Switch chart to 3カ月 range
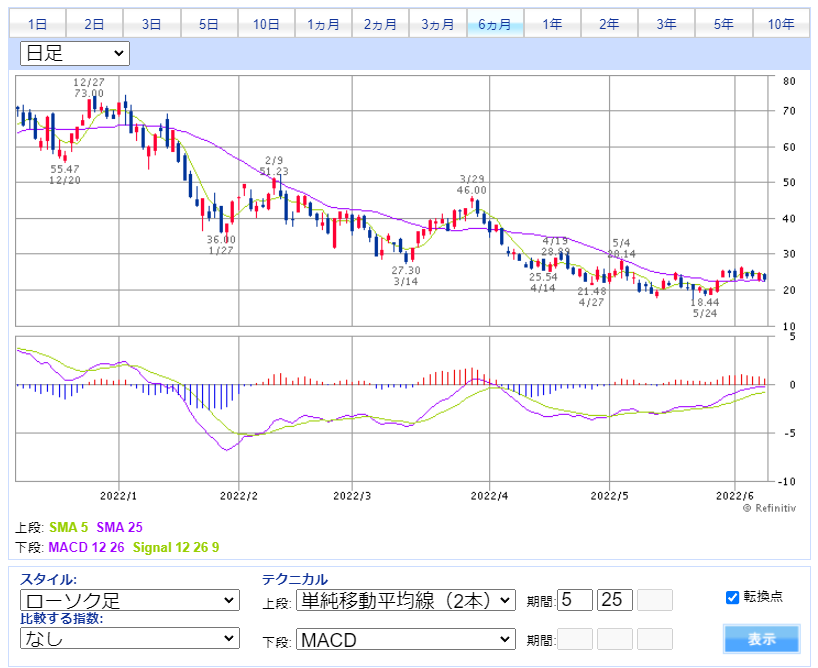This screenshot has height=668, width=818. coord(438,24)
